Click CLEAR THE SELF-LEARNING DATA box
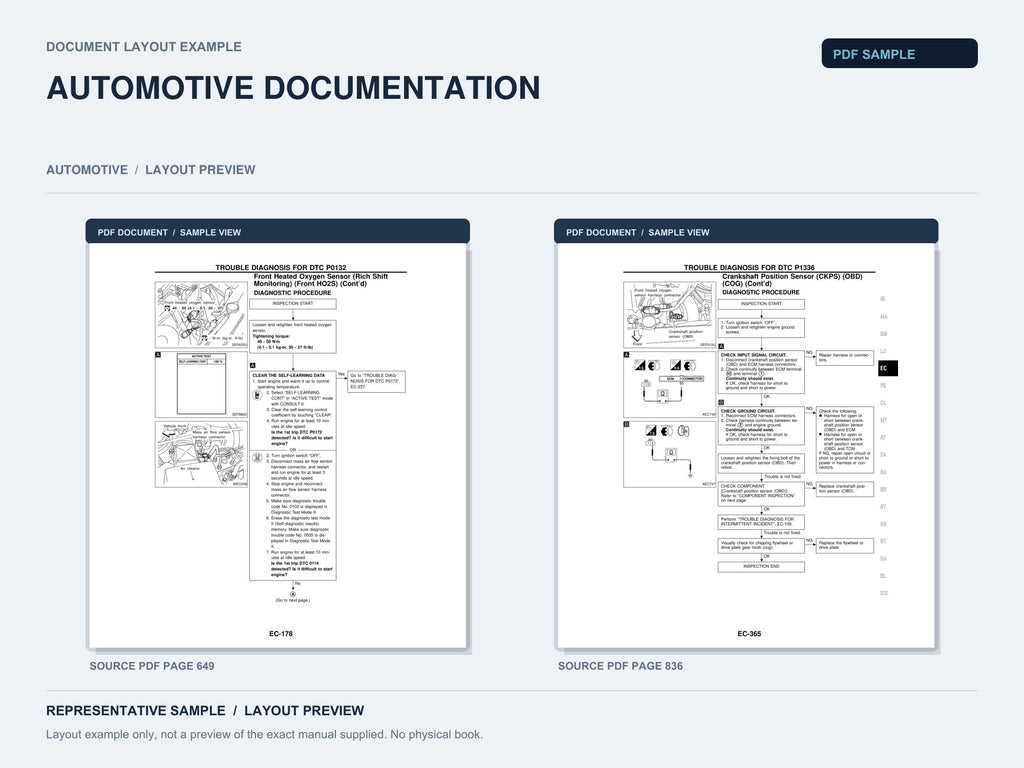The image size is (1024, 768). click(x=293, y=475)
